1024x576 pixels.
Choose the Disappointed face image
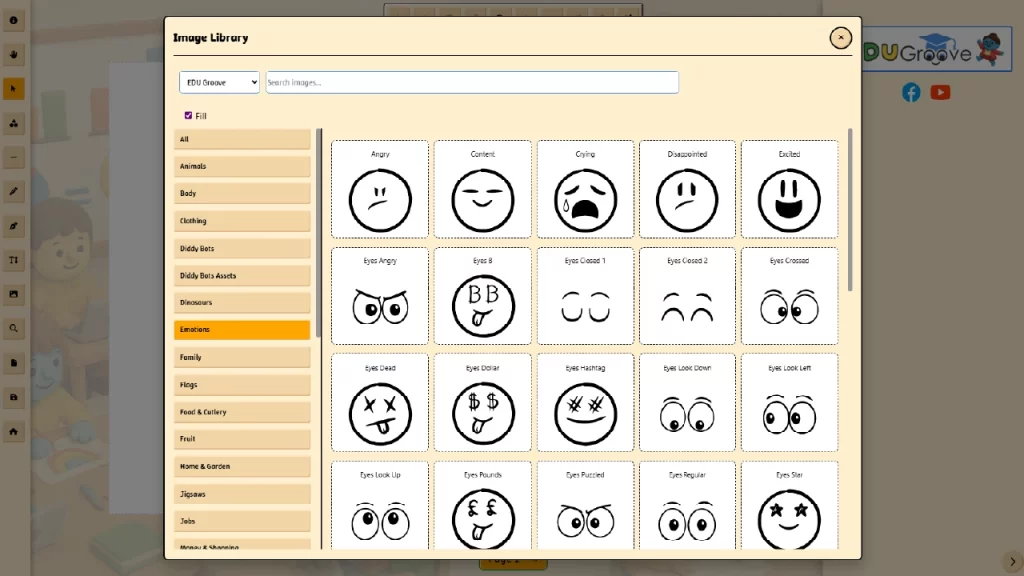(687, 189)
